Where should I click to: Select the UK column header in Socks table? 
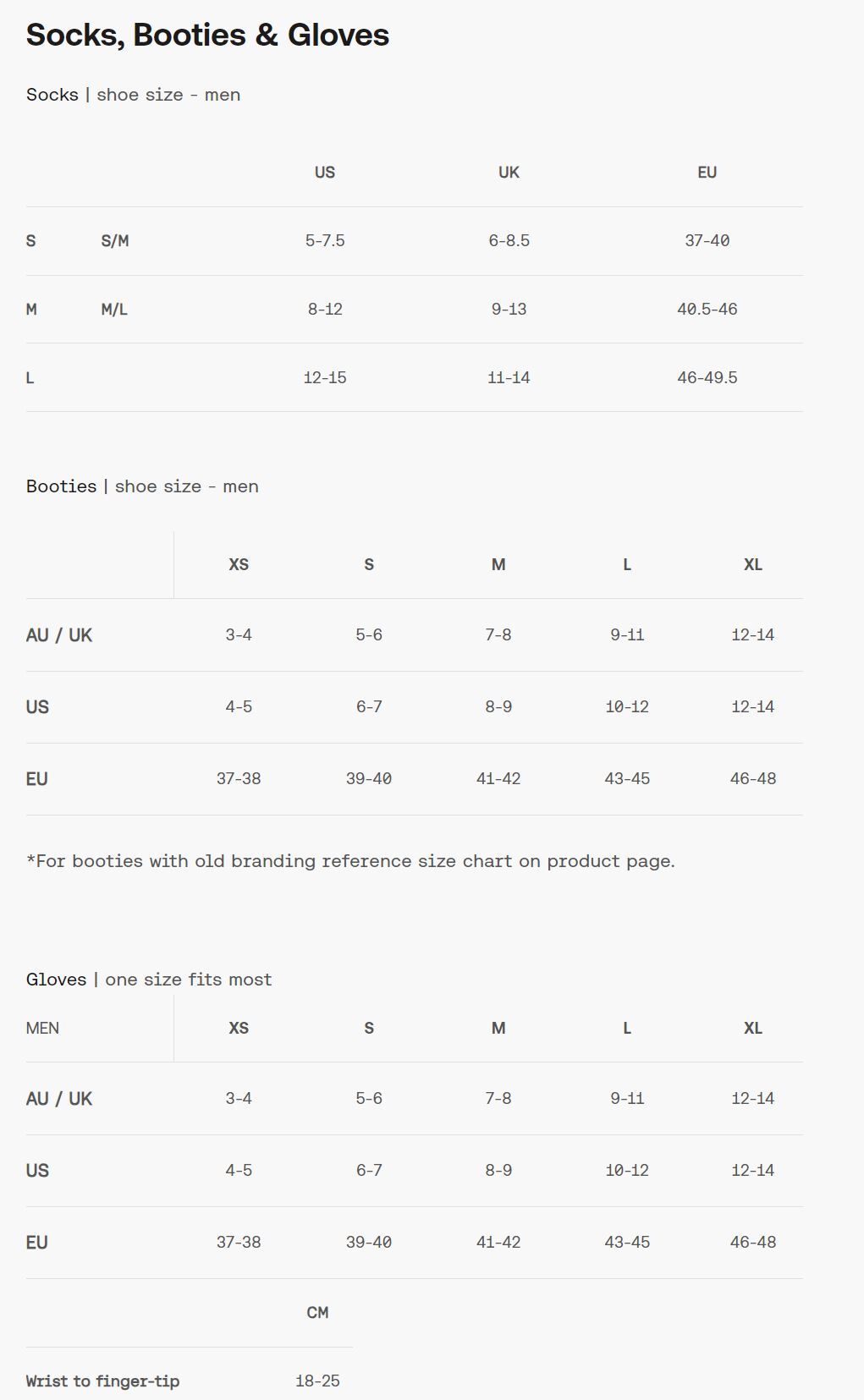tap(509, 173)
